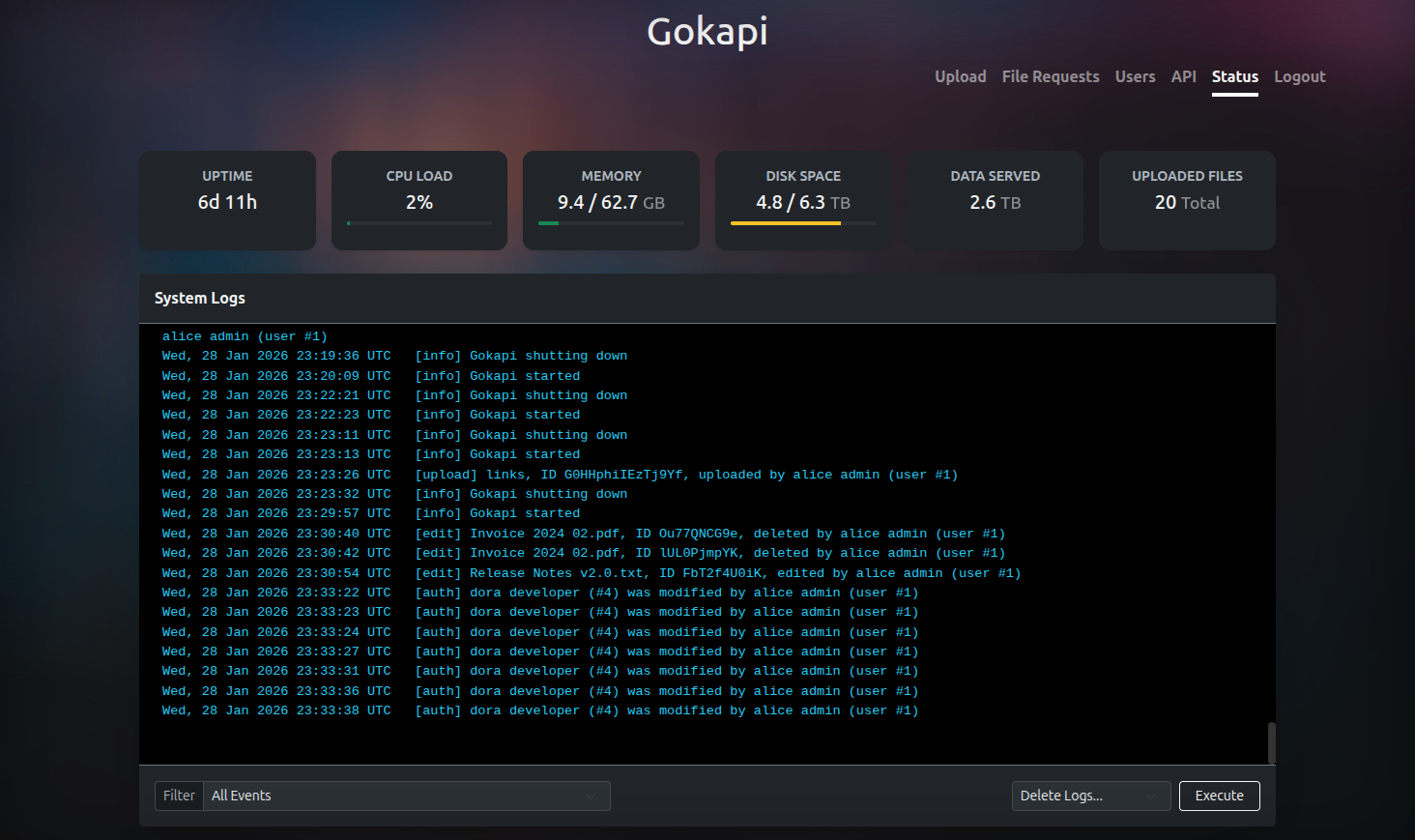Image resolution: width=1415 pixels, height=840 pixels.
Task: Click the Gokapi title heading
Action: coord(707,32)
